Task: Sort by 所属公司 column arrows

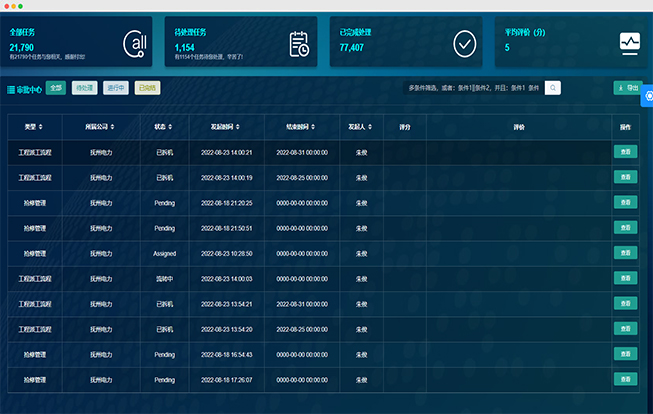Action: click(112, 127)
